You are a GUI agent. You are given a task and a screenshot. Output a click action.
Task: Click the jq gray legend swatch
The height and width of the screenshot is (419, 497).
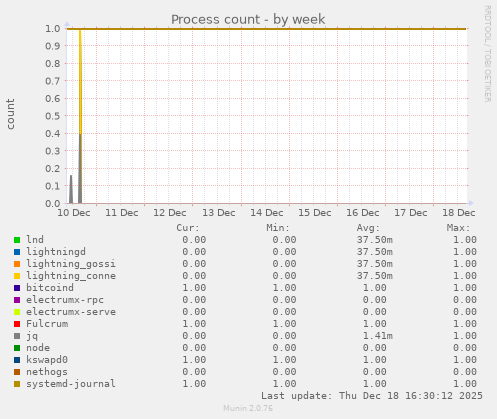[x=17, y=336]
